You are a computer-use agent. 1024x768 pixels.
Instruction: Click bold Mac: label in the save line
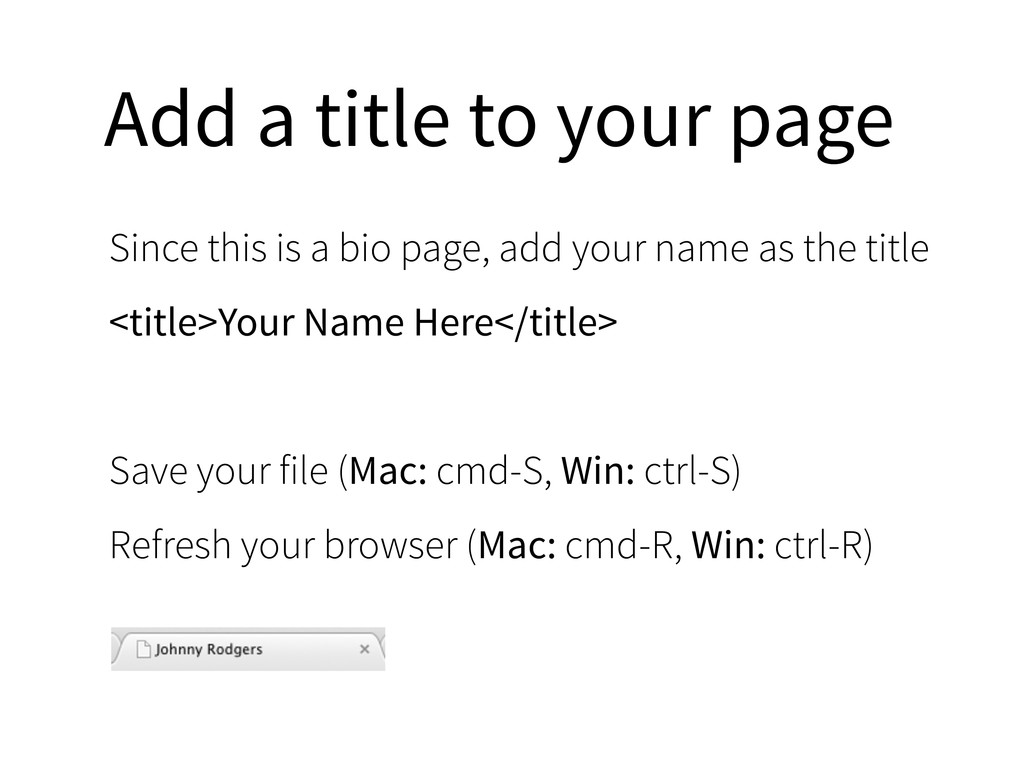pyautogui.click(x=389, y=472)
